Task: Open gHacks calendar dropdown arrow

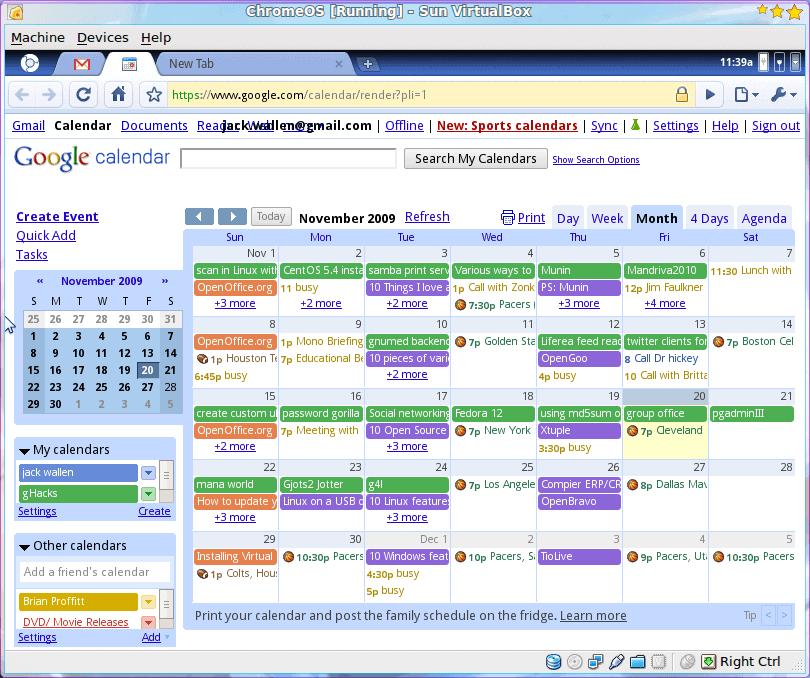Action: [148, 494]
